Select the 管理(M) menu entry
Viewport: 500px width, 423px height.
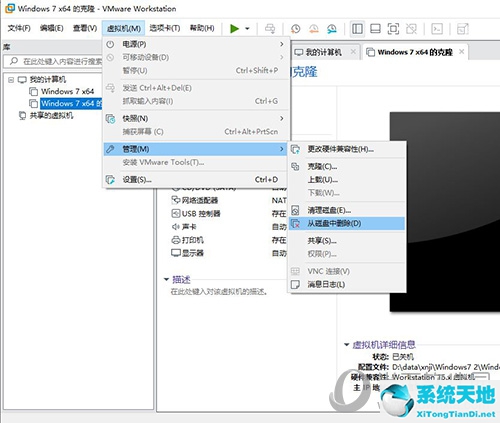195,149
